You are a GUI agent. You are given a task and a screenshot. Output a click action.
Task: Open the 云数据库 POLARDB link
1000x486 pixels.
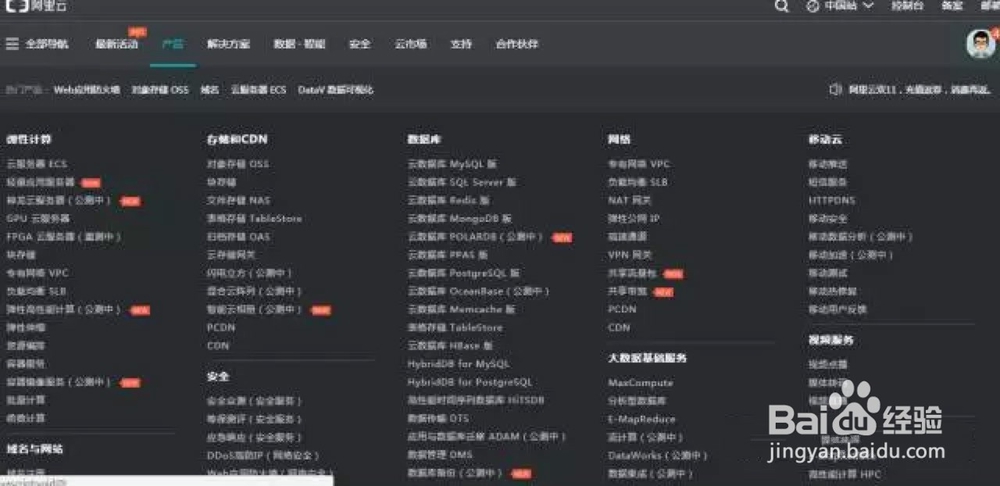[475, 237]
